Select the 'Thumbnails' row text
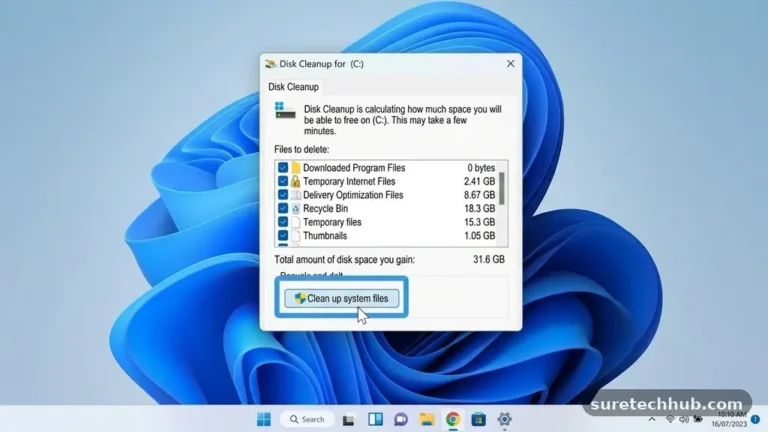This screenshot has width=768, height=432. (x=325, y=236)
